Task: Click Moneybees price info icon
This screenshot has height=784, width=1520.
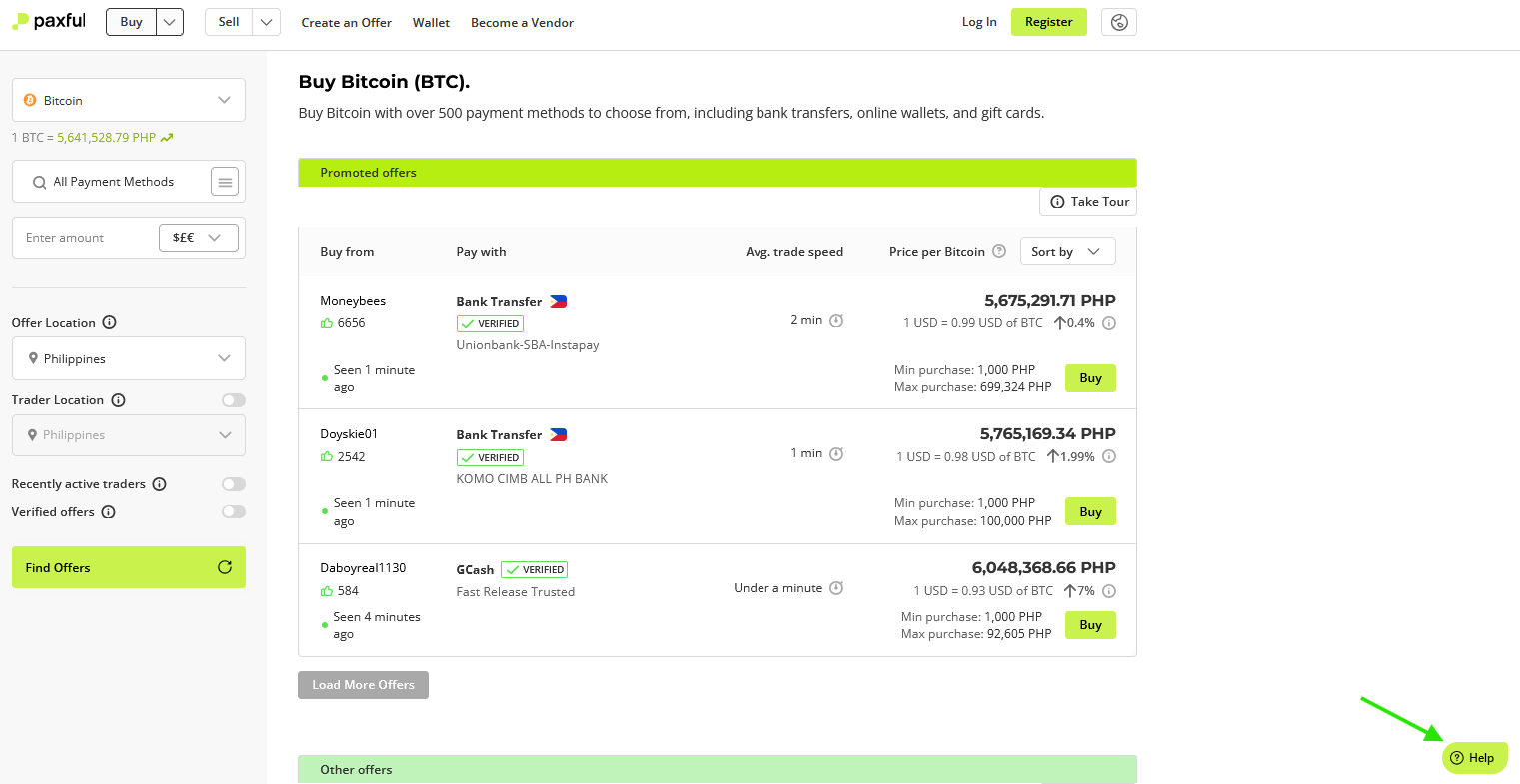Action: pos(1109,323)
